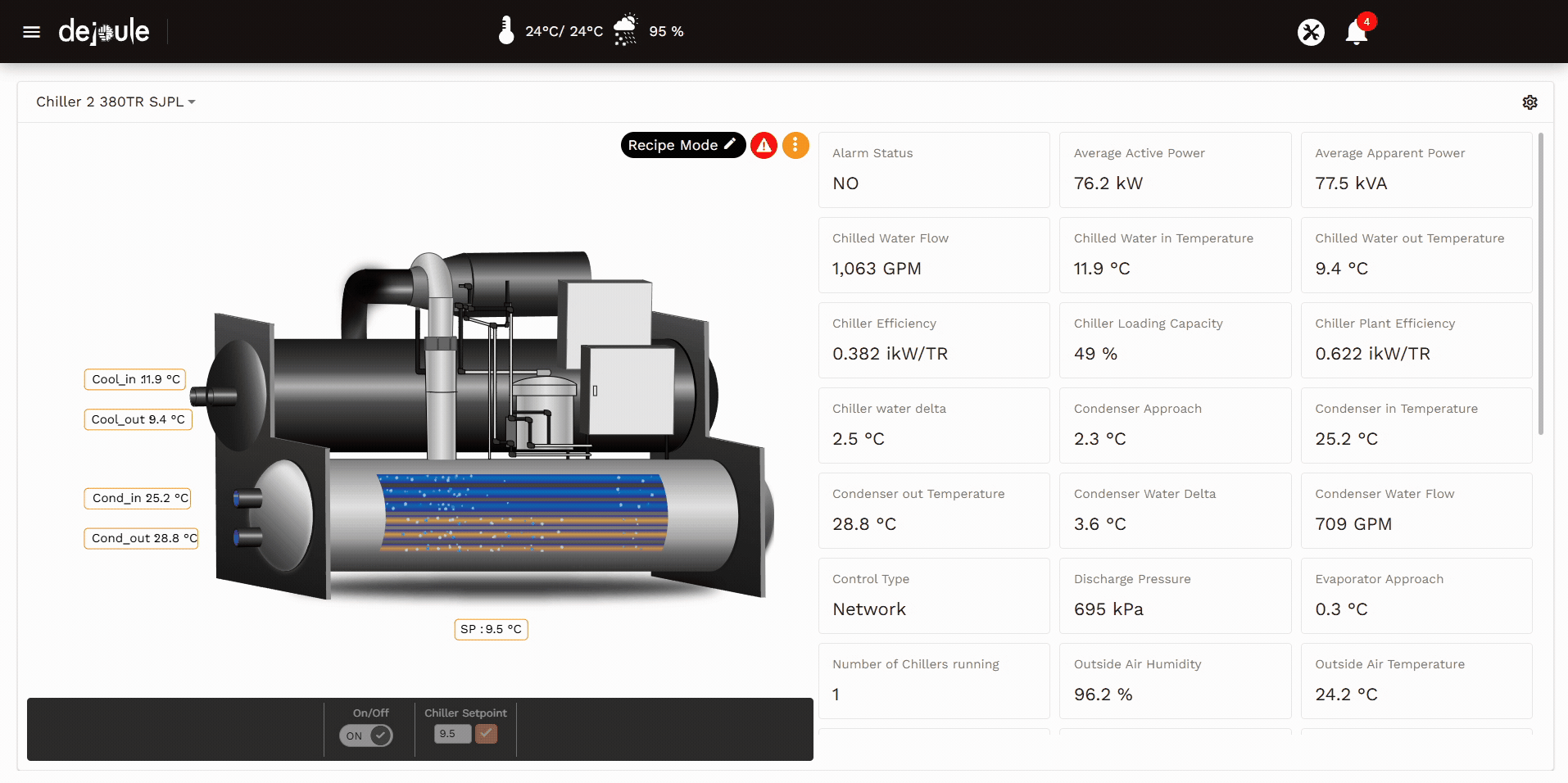Click the Chiller Setpoint value field 9.5

coord(452,734)
